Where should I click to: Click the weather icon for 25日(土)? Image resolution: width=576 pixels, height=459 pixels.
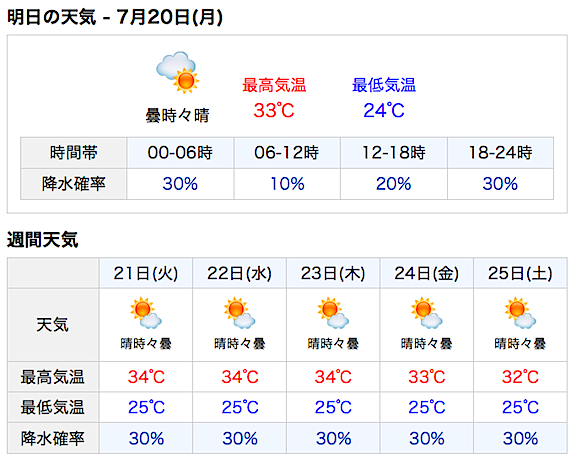point(520,313)
